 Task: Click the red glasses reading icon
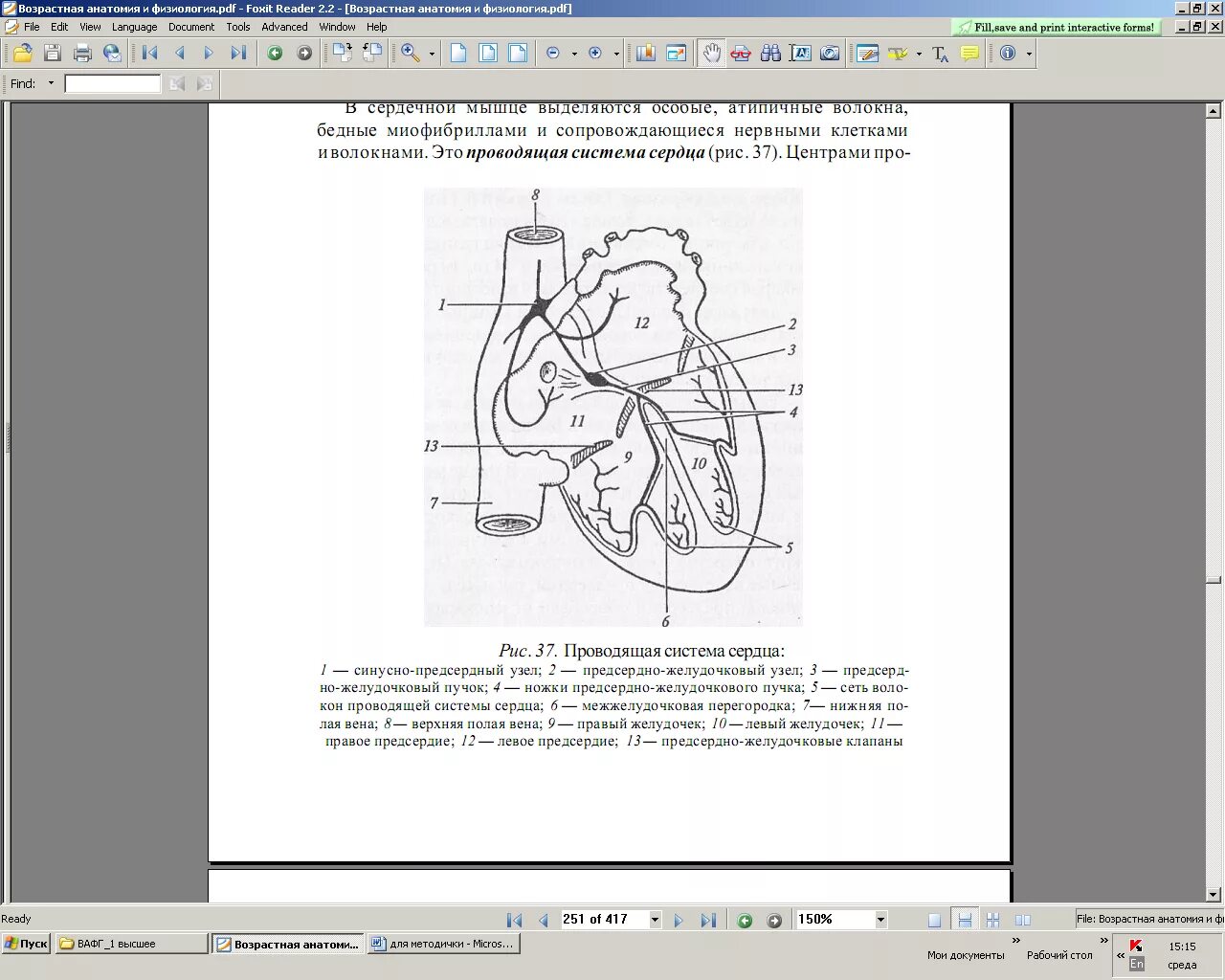(741, 54)
